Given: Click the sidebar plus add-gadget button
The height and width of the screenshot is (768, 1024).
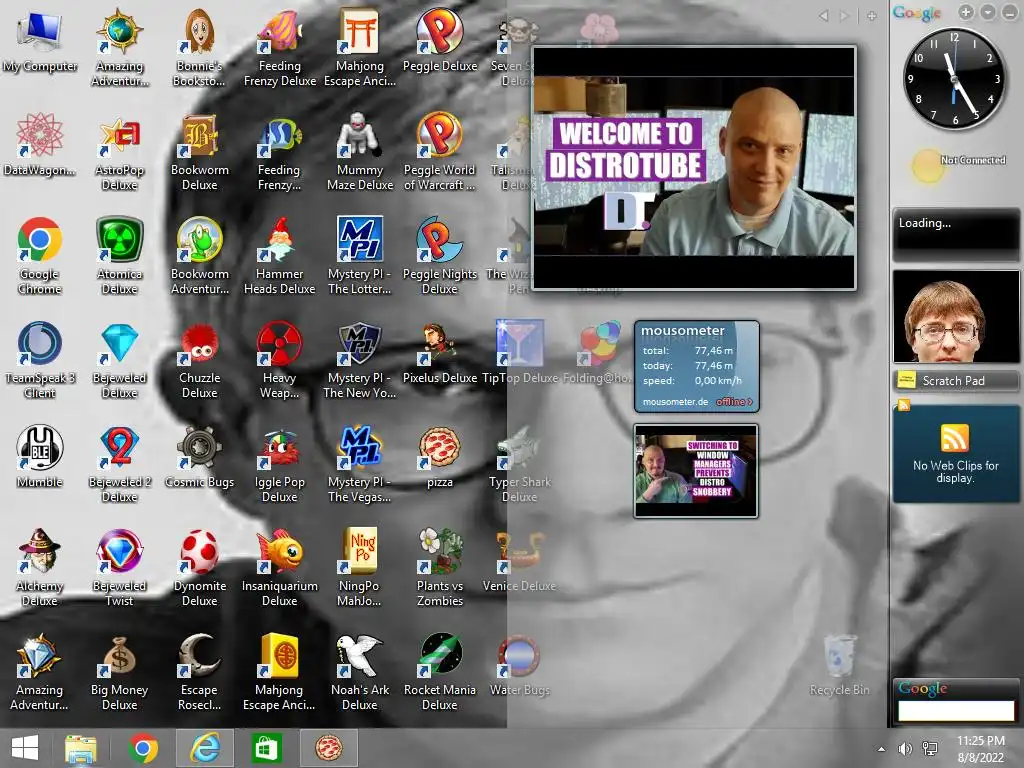Looking at the screenshot, I should [966, 12].
